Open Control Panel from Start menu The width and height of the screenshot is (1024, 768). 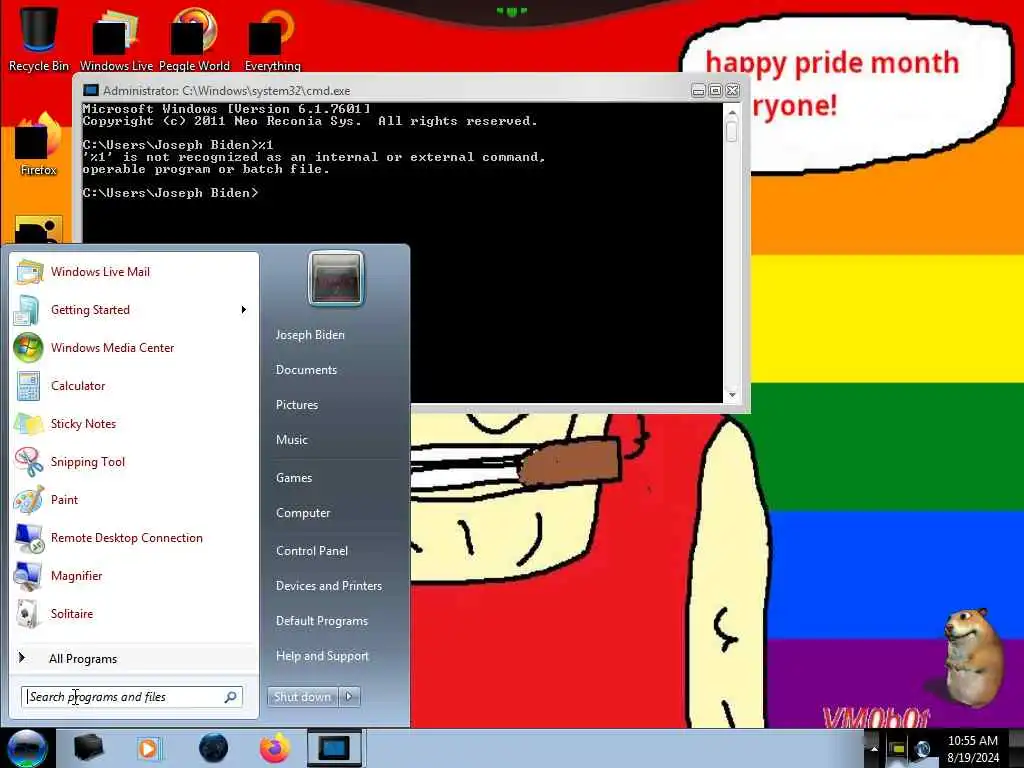[312, 551]
